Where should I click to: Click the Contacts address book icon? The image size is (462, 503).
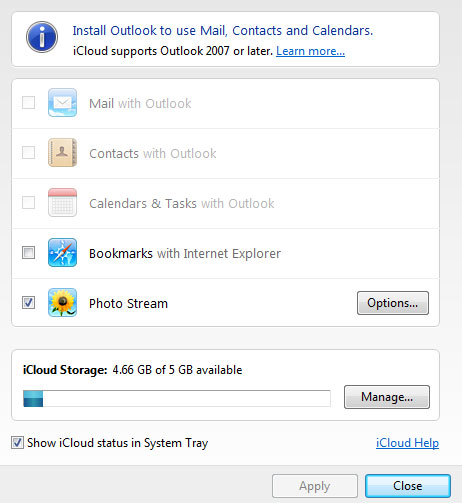click(x=62, y=153)
